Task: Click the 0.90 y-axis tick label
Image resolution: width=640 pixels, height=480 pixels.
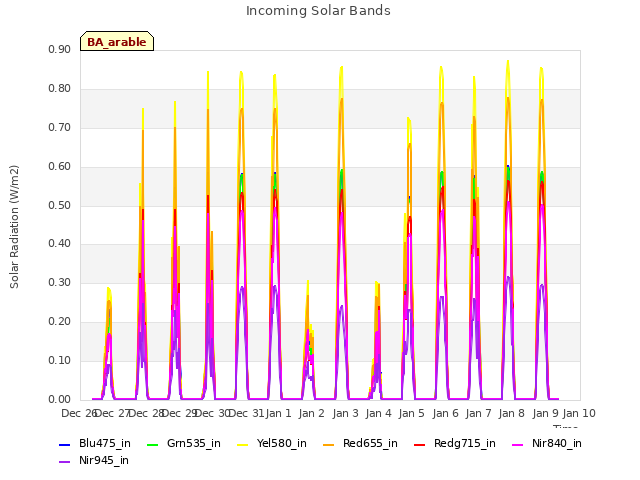Action: point(59,49)
